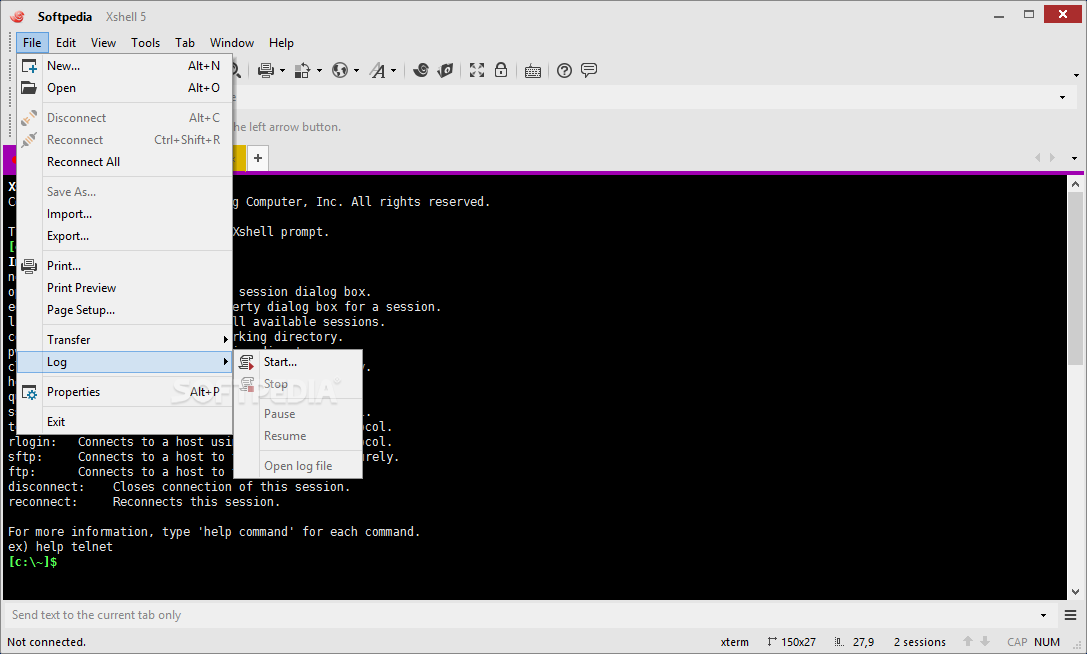Viewport: 1087px width, 654px height.
Task: Launch Xftp via spiral toolbar icon
Action: tap(421, 70)
